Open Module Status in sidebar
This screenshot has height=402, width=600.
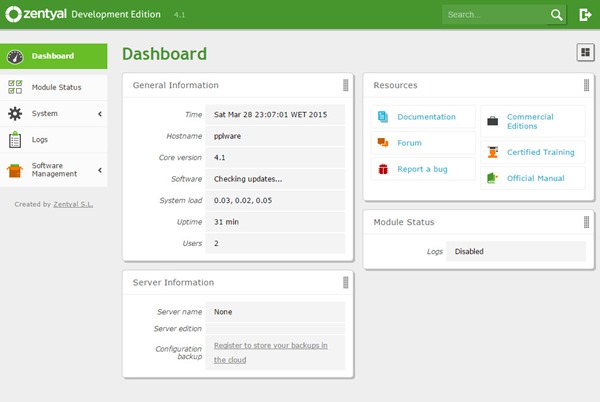coord(54,87)
